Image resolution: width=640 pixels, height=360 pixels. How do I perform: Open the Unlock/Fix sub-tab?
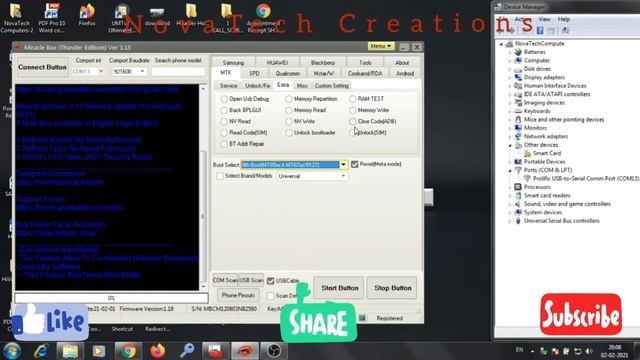(x=258, y=86)
